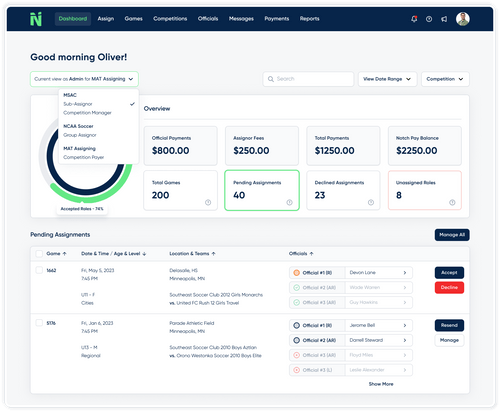Select Sub-Assignor role under MSAC
Image resolution: width=500 pixels, height=412 pixels.
(x=78, y=104)
